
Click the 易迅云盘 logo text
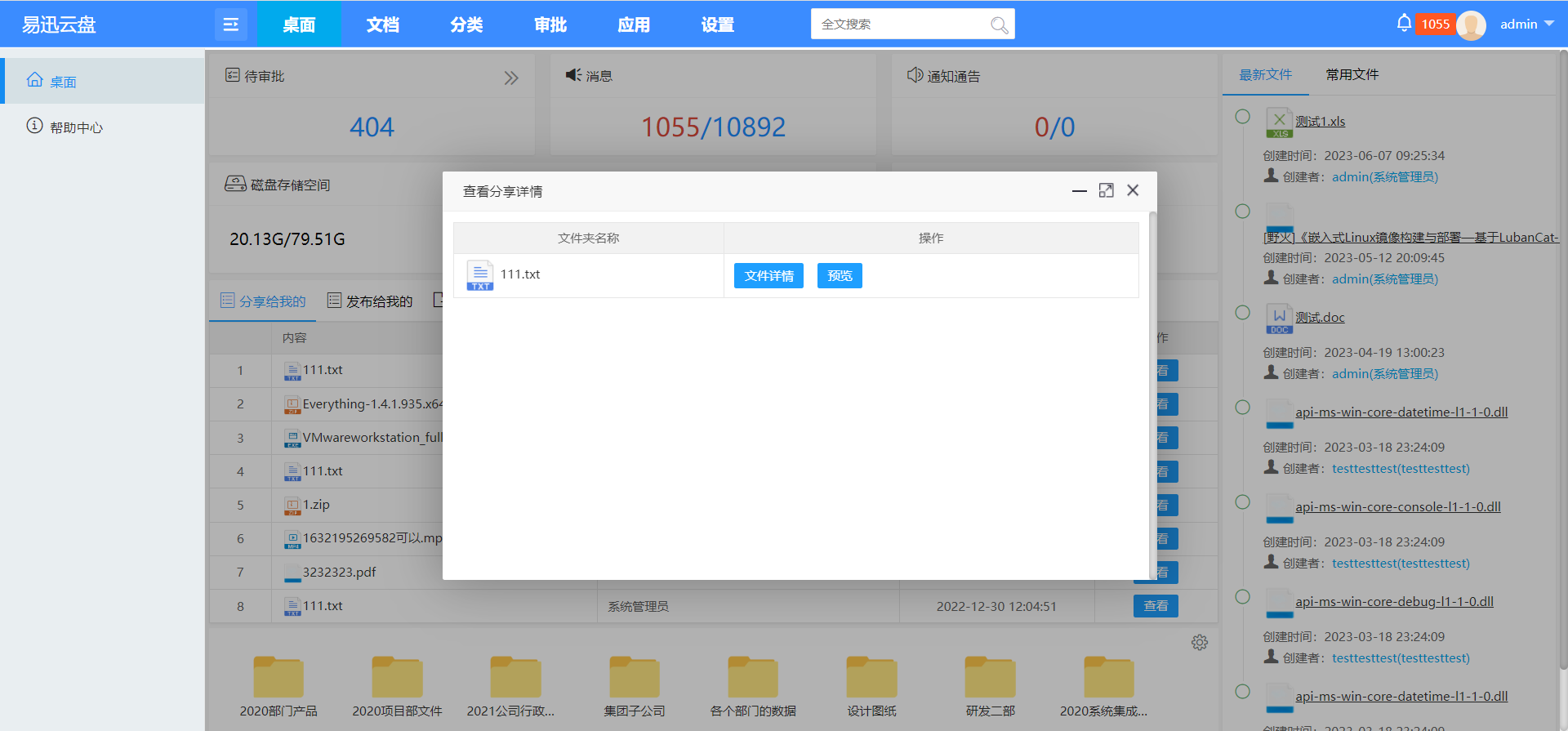[59, 25]
